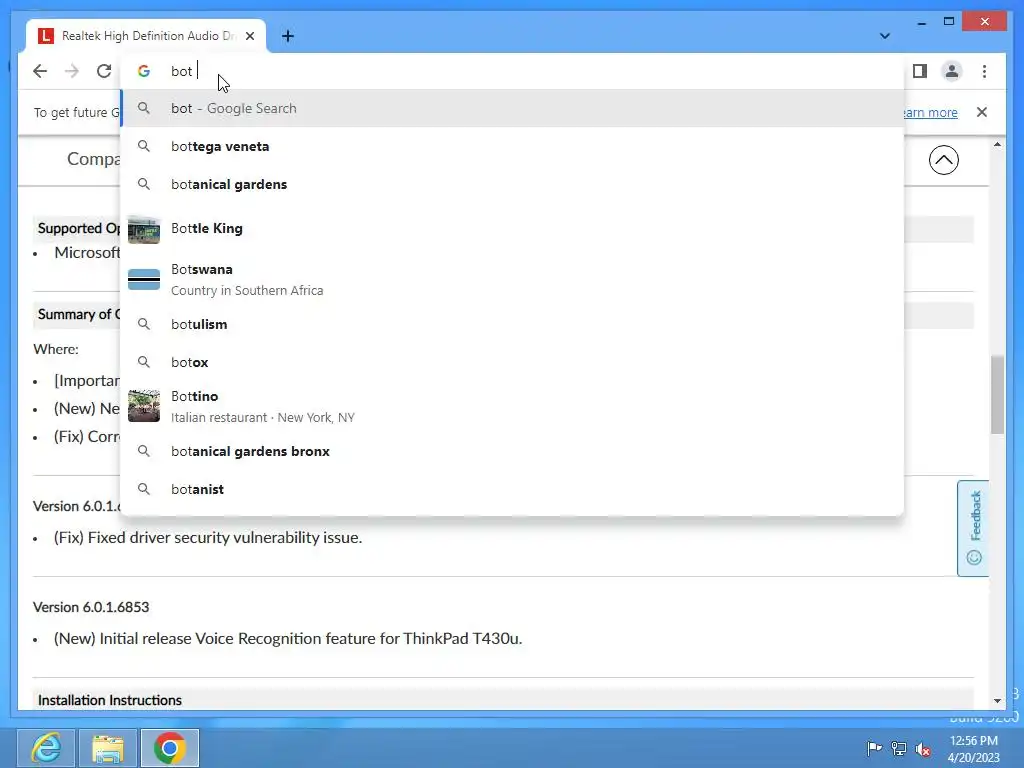Screen dimensions: 1024x768
Task: Open the tab search chevron
Action: click(x=884, y=36)
